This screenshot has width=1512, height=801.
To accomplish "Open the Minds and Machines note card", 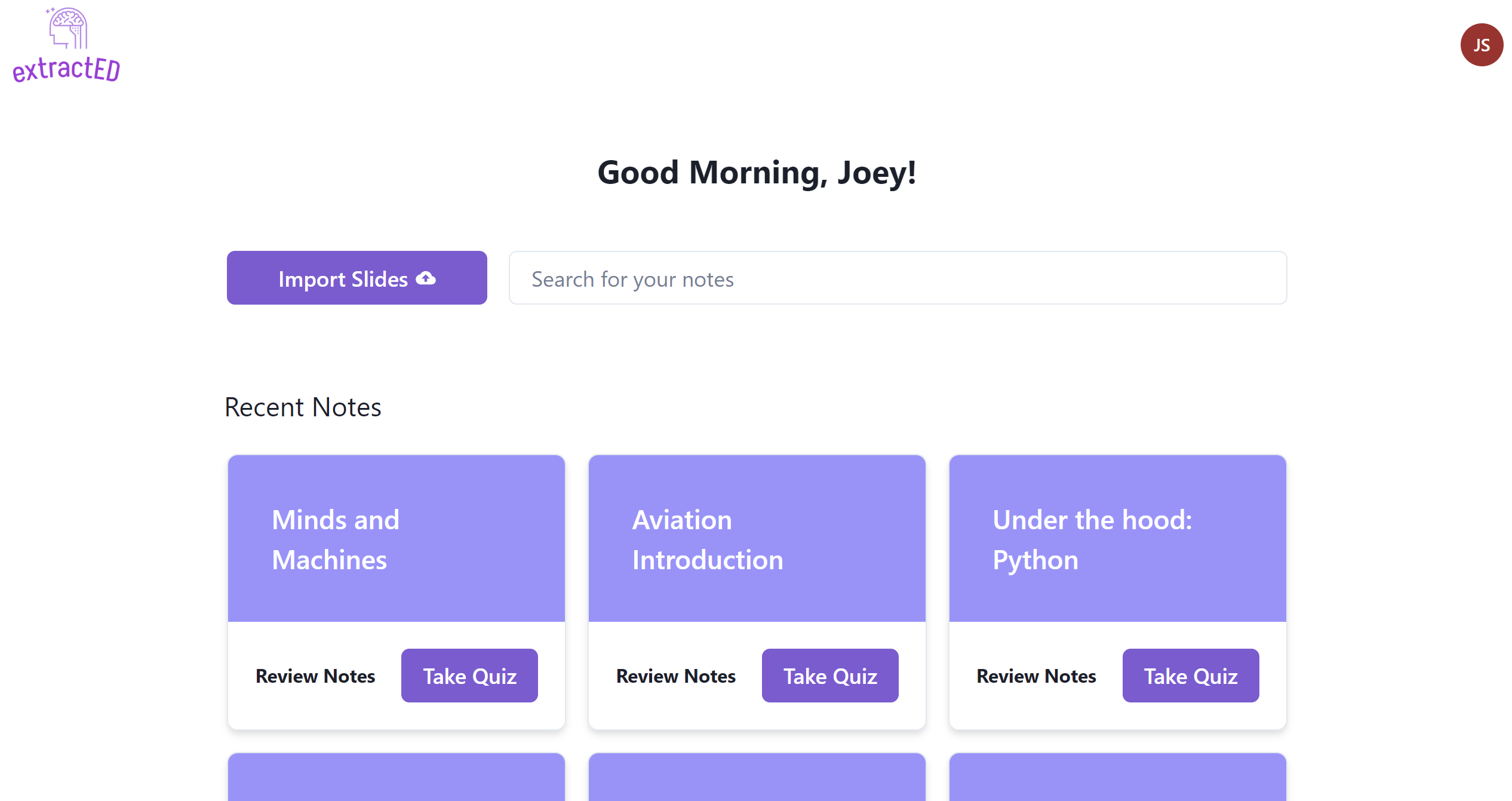I will [397, 539].
